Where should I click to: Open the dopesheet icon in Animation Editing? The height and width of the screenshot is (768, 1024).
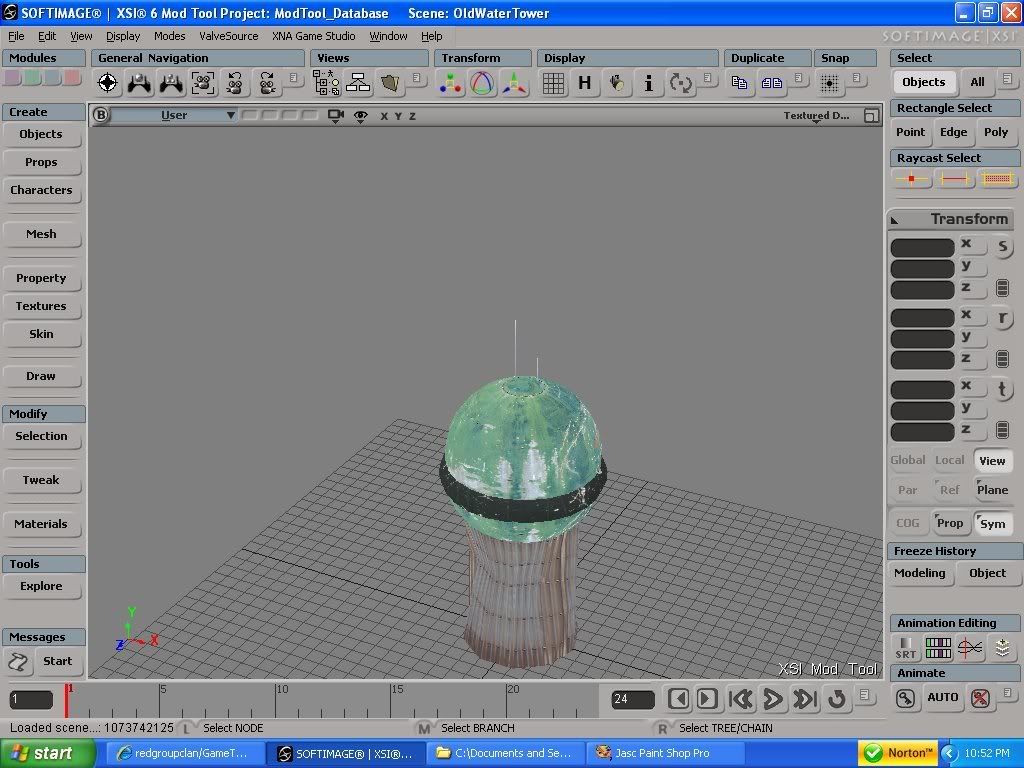938,648
